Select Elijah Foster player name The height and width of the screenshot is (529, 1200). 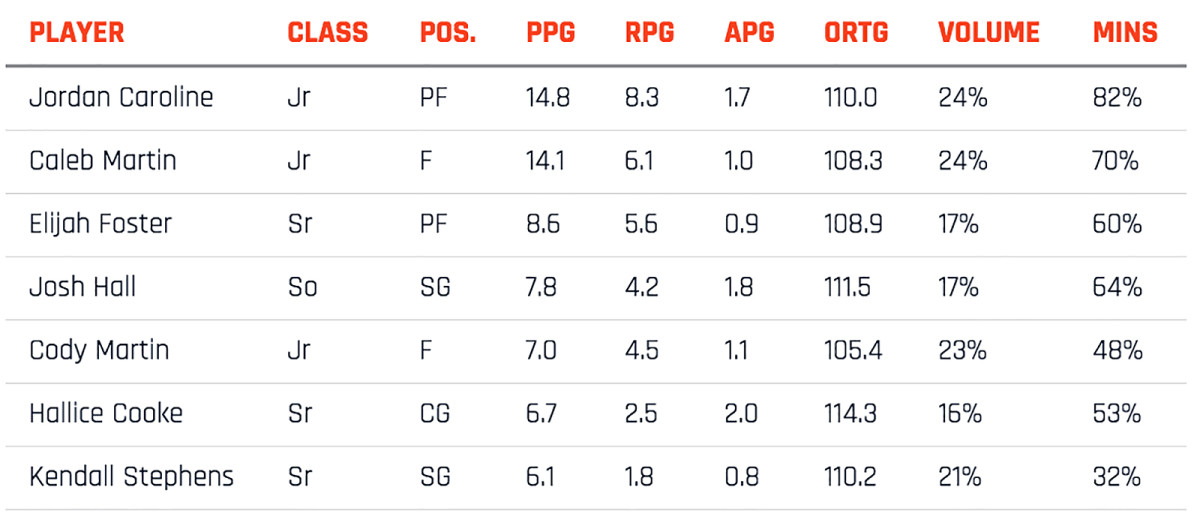[101, 224]
